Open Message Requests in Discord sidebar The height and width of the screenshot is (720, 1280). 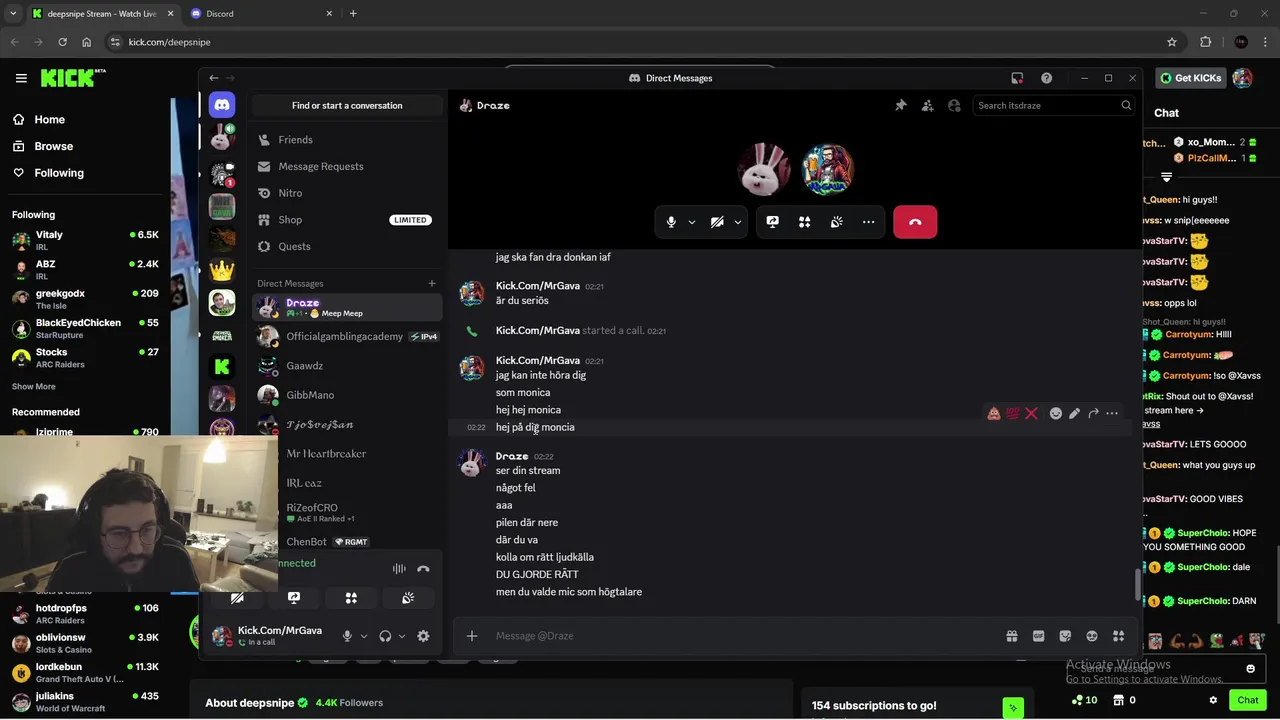coord(347,166)
